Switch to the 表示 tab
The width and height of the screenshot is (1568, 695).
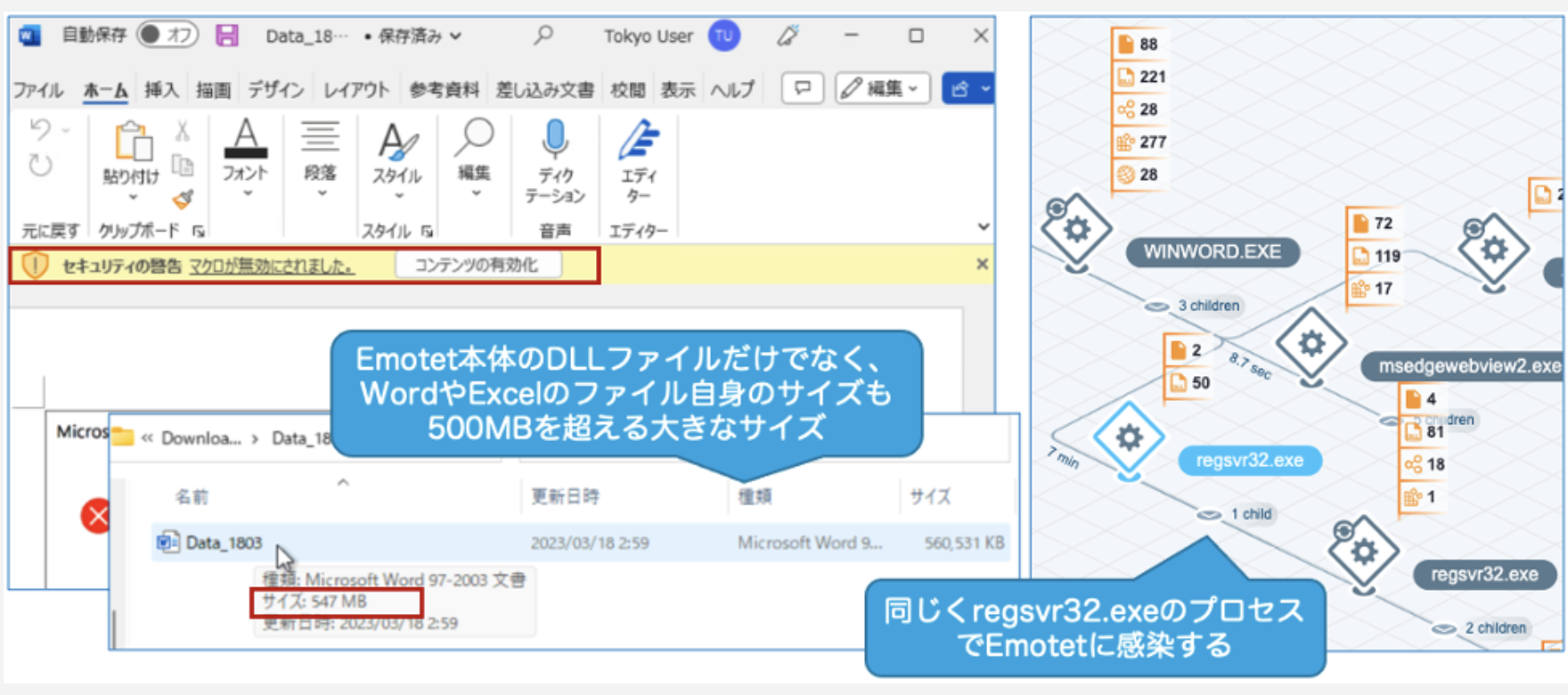coord(677,89)
